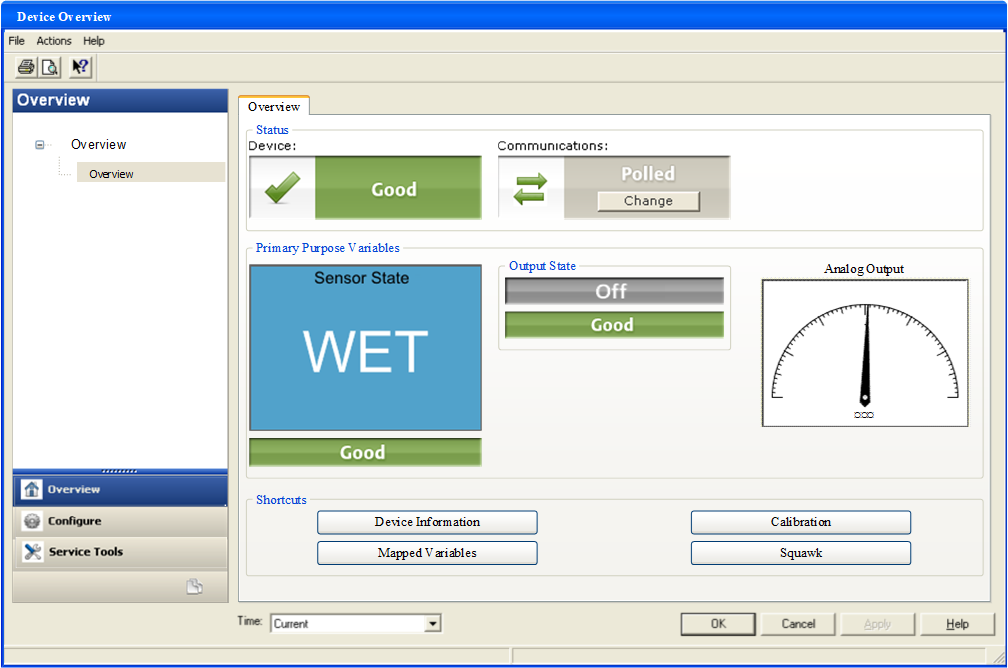Click the pages icon below Service Tools

coord(195,587)
